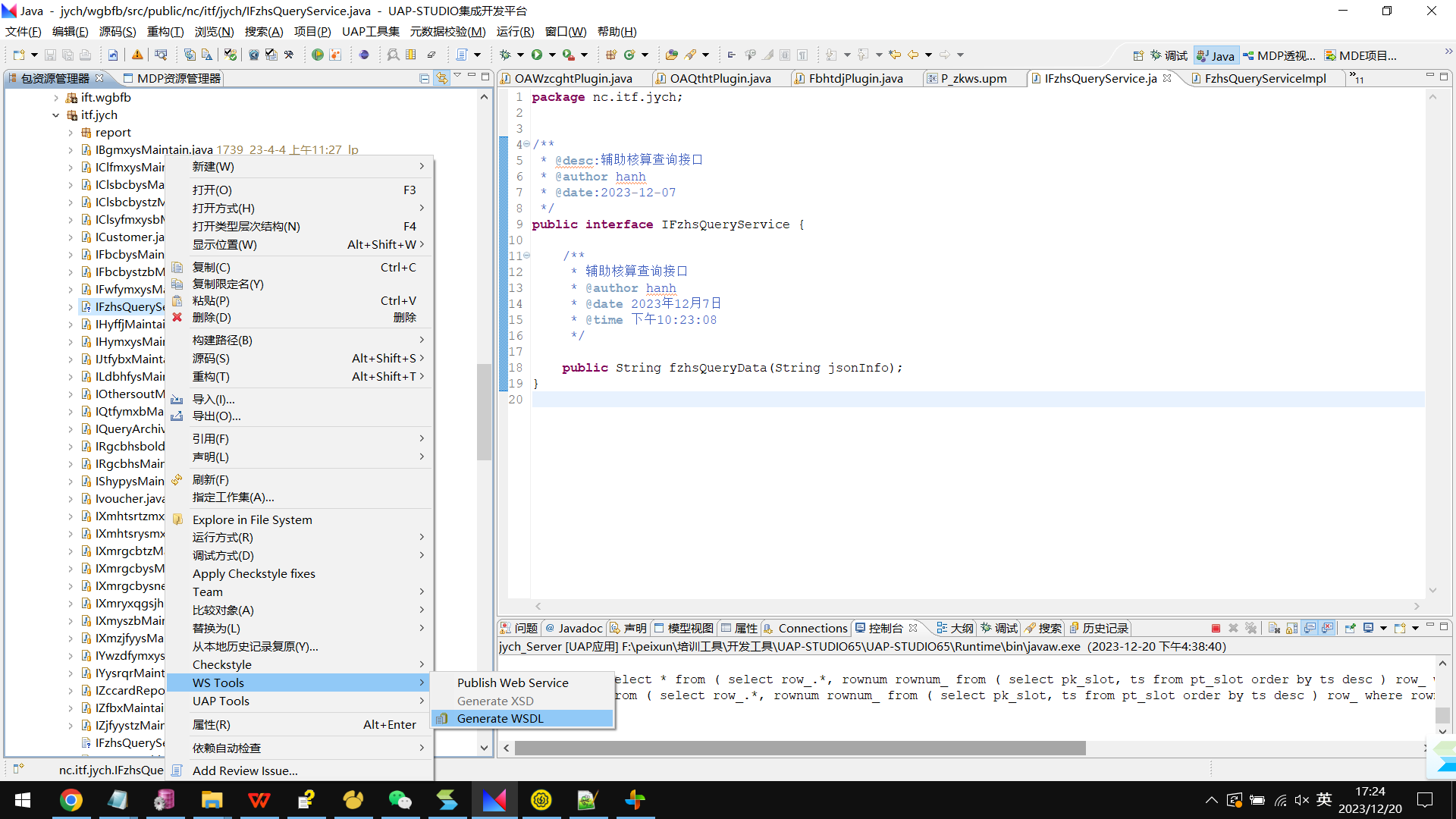Viewport: 1456px width, 819px height.
Task: Toggle Show Whitespace Characters toolbar button
Action: 802,55
